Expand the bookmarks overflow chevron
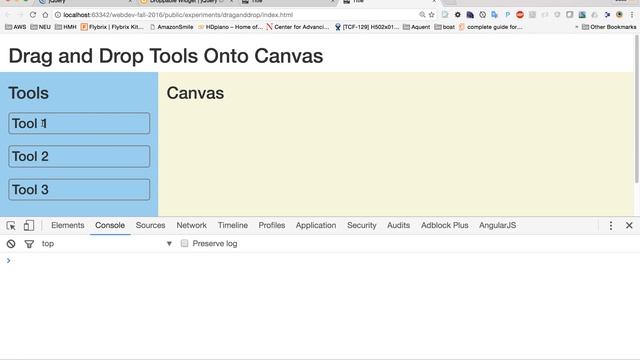This screenshot has height=360, width=640. point(577,27)
